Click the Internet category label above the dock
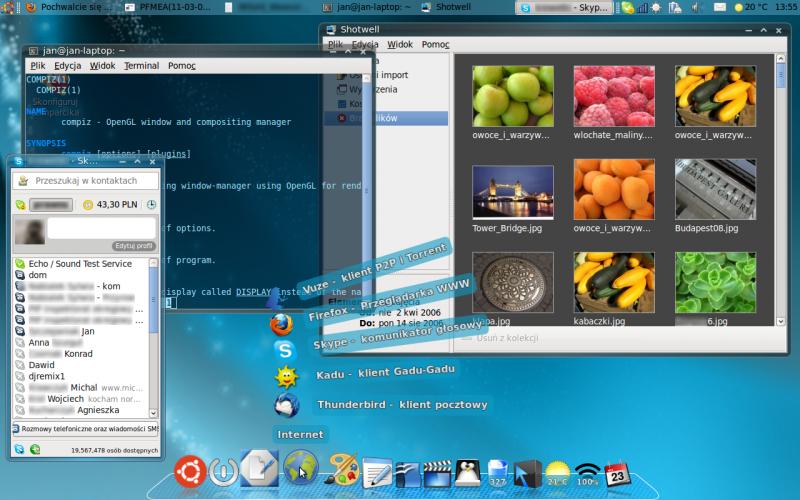 (x=300, y=434)
